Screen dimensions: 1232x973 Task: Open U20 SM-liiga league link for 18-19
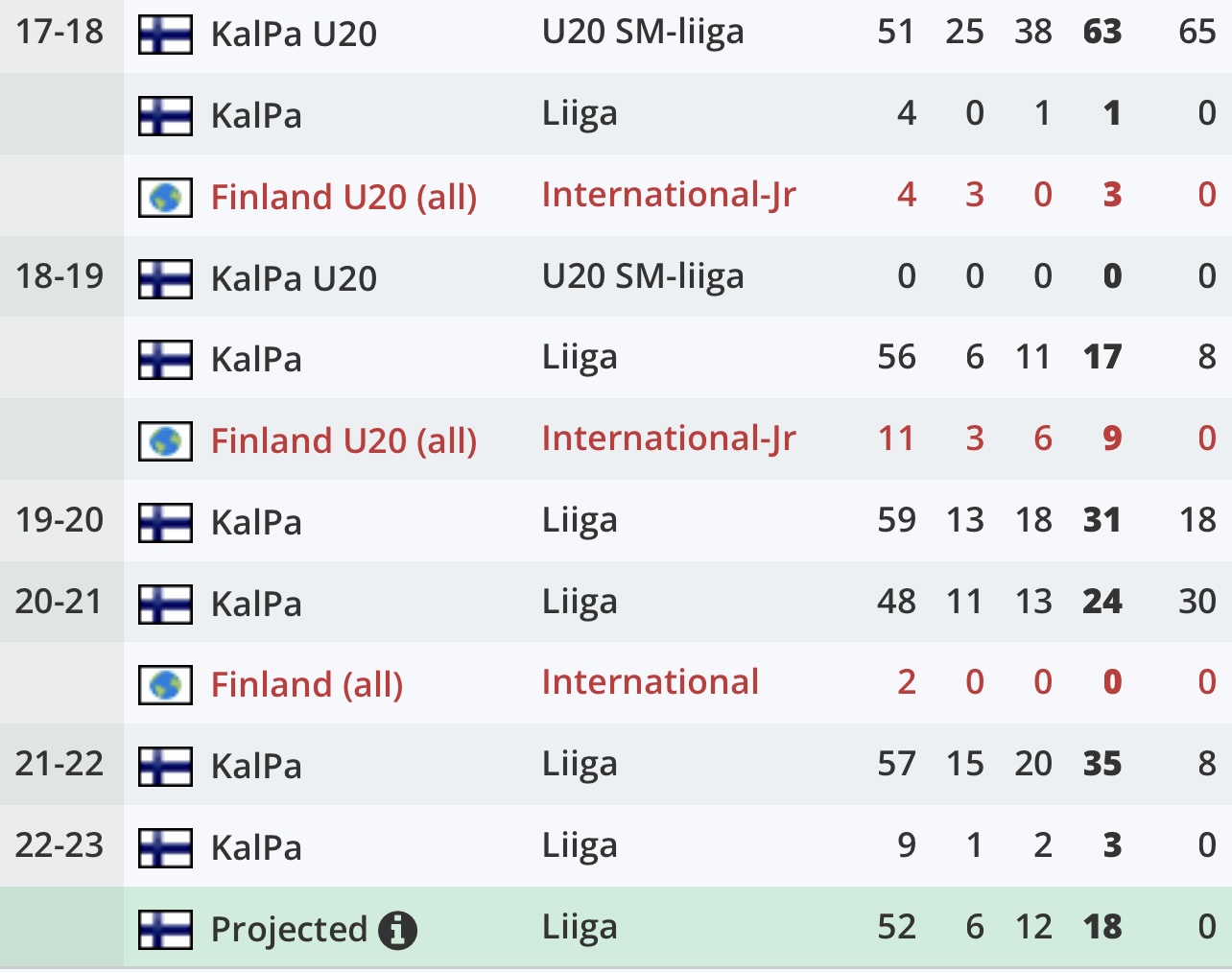click(x=643, y=276)
